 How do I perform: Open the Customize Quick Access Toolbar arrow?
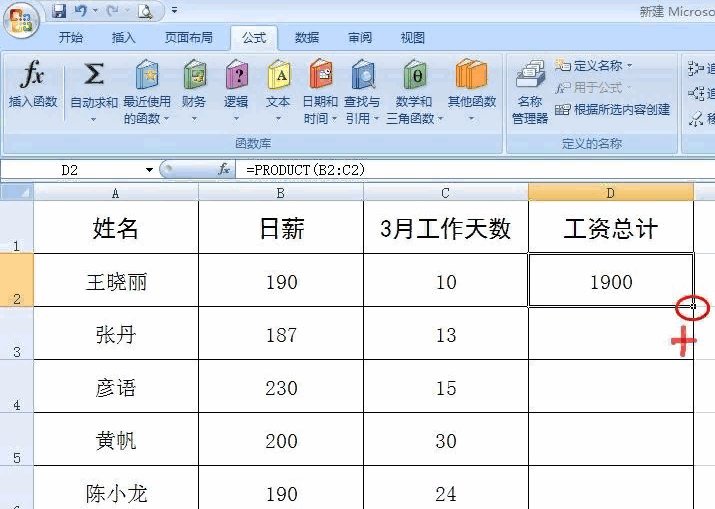(x=174, y=10)
